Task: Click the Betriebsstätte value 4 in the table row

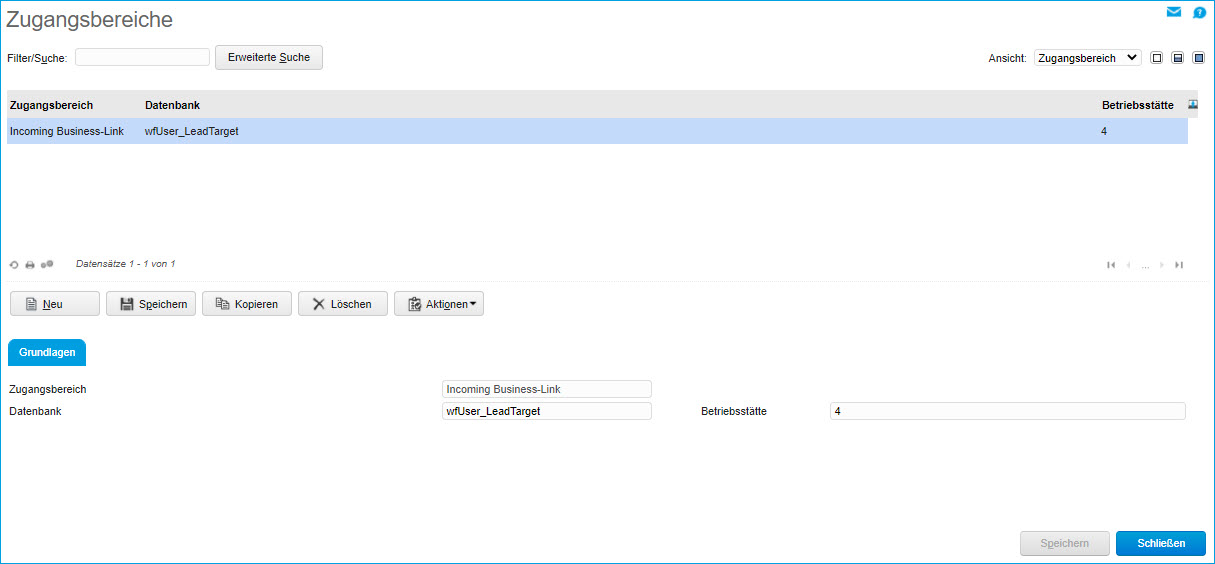Action: click(1104, 131)
